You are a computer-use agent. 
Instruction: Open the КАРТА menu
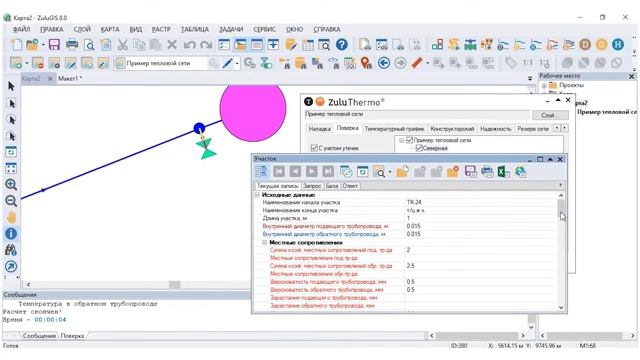tap(110, 29)
